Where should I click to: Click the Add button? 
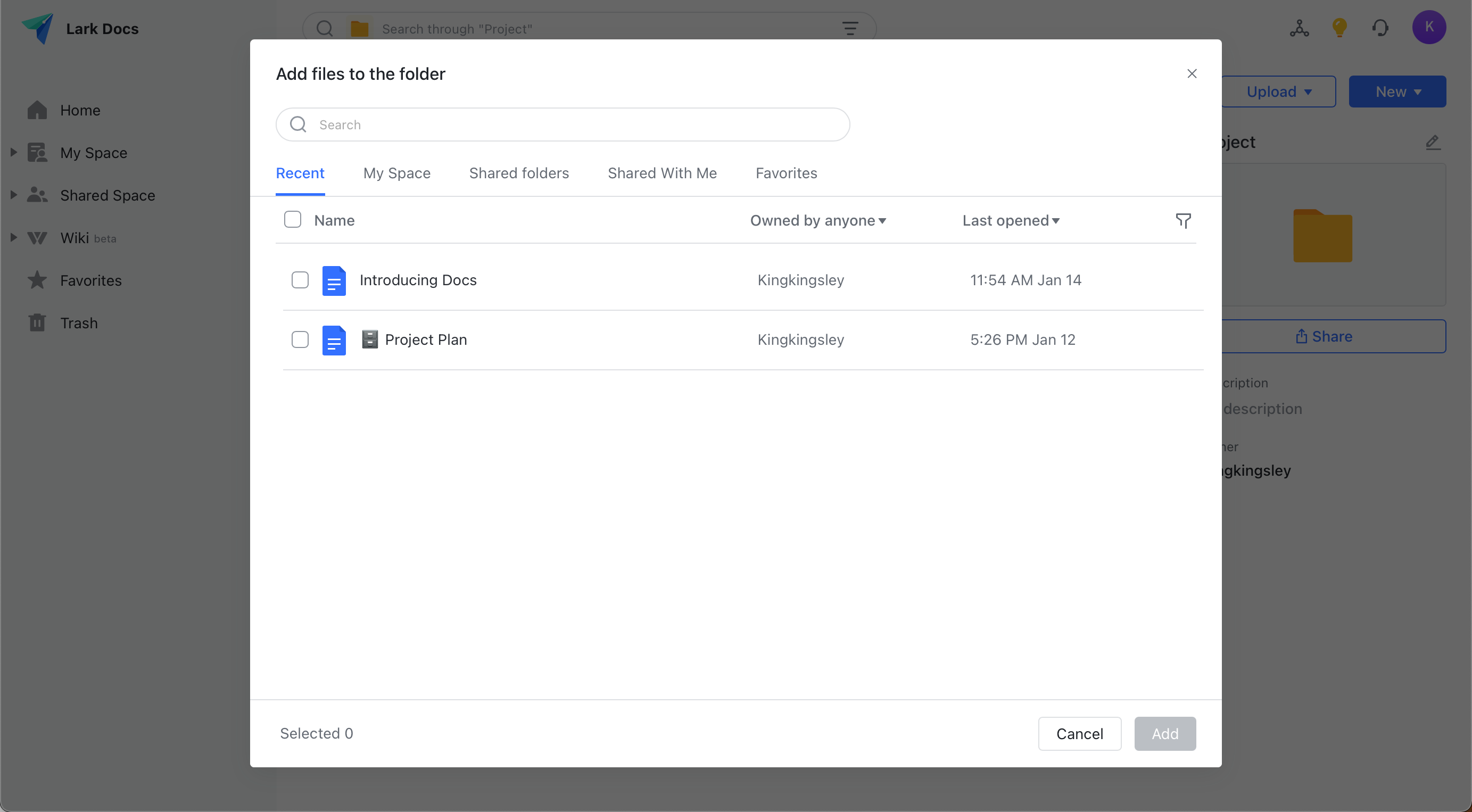[x=1164, y=733]
